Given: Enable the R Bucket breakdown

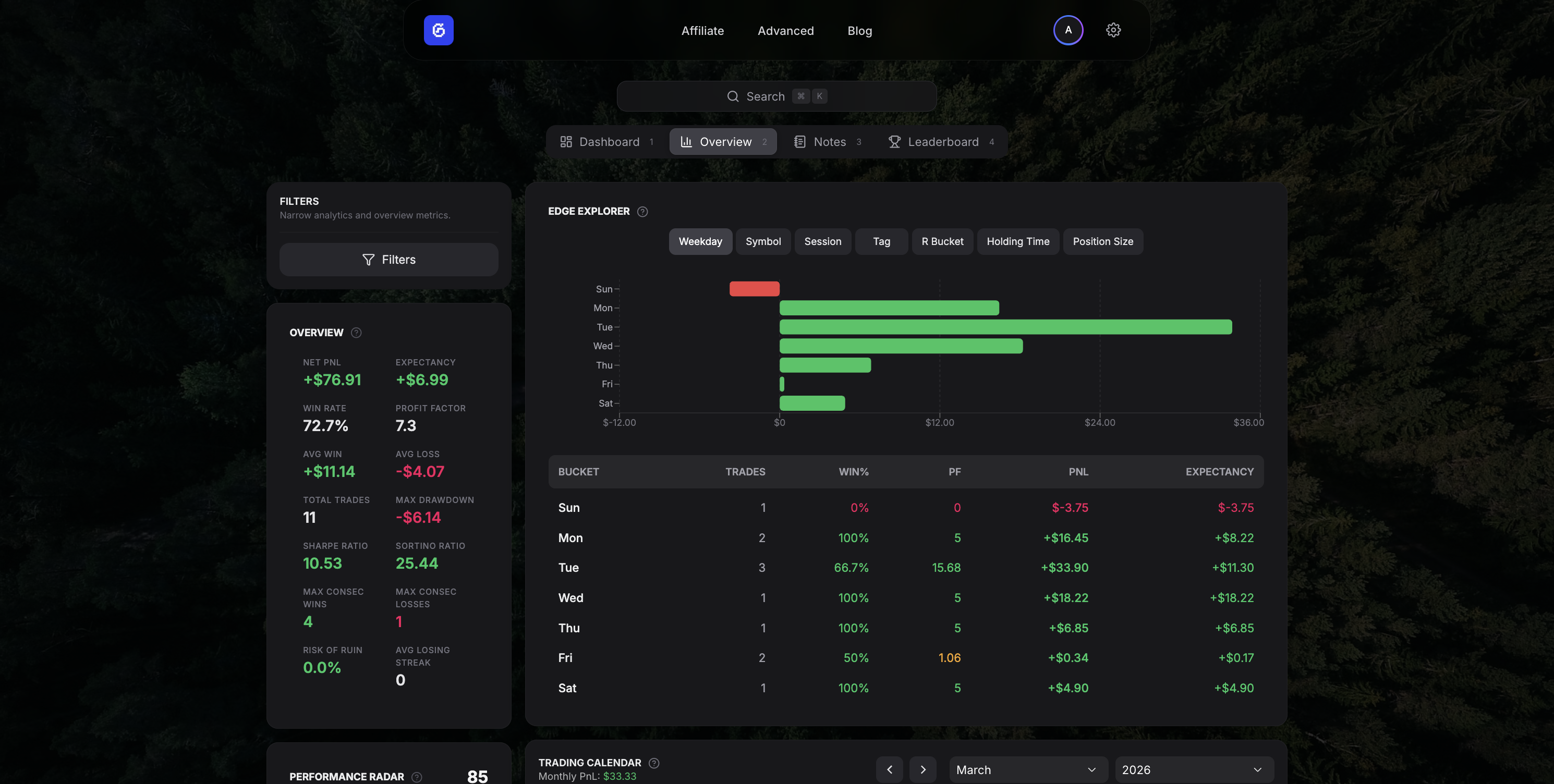Looking at the screenshot, I should coord(942,241).
